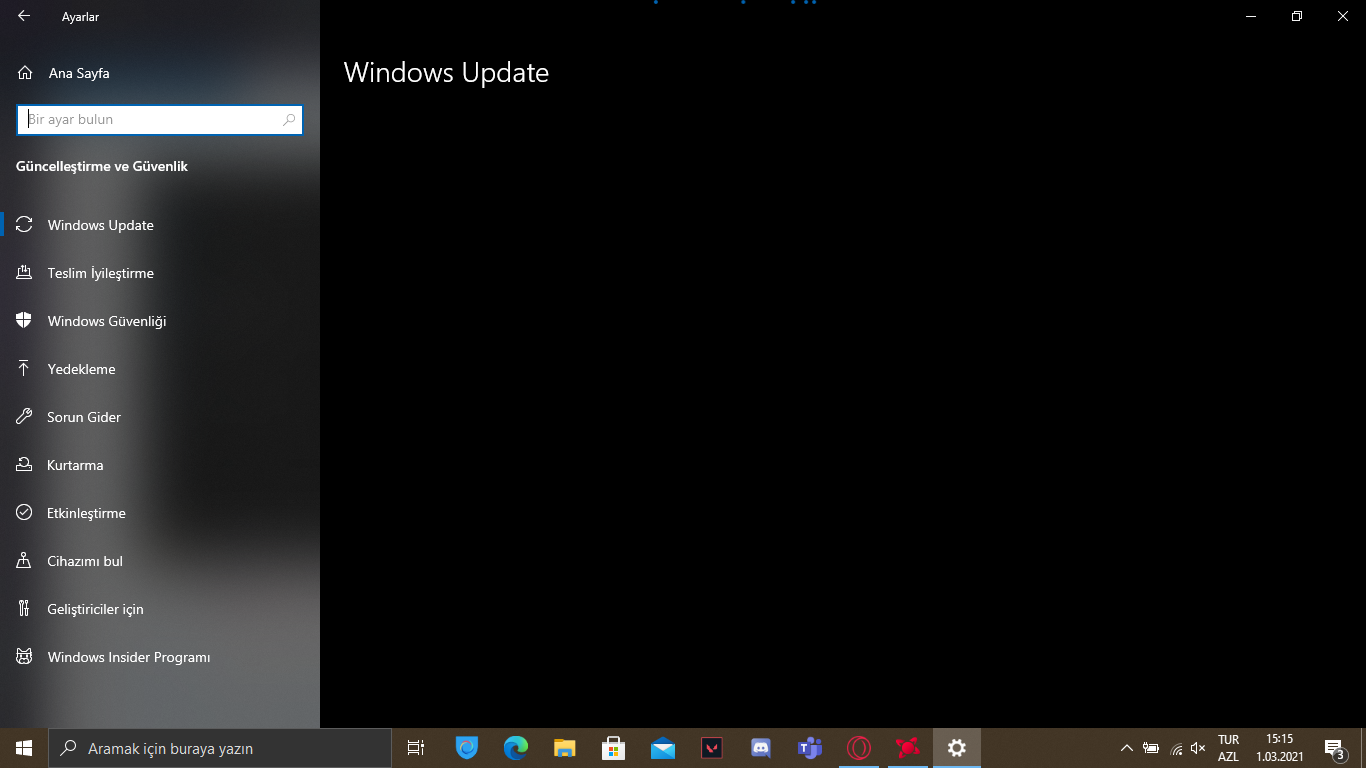Open Microsoft Teams from the taskbar
This screenshot has height=768, width=1366.
pyautogui.click(x=810, y=748)
